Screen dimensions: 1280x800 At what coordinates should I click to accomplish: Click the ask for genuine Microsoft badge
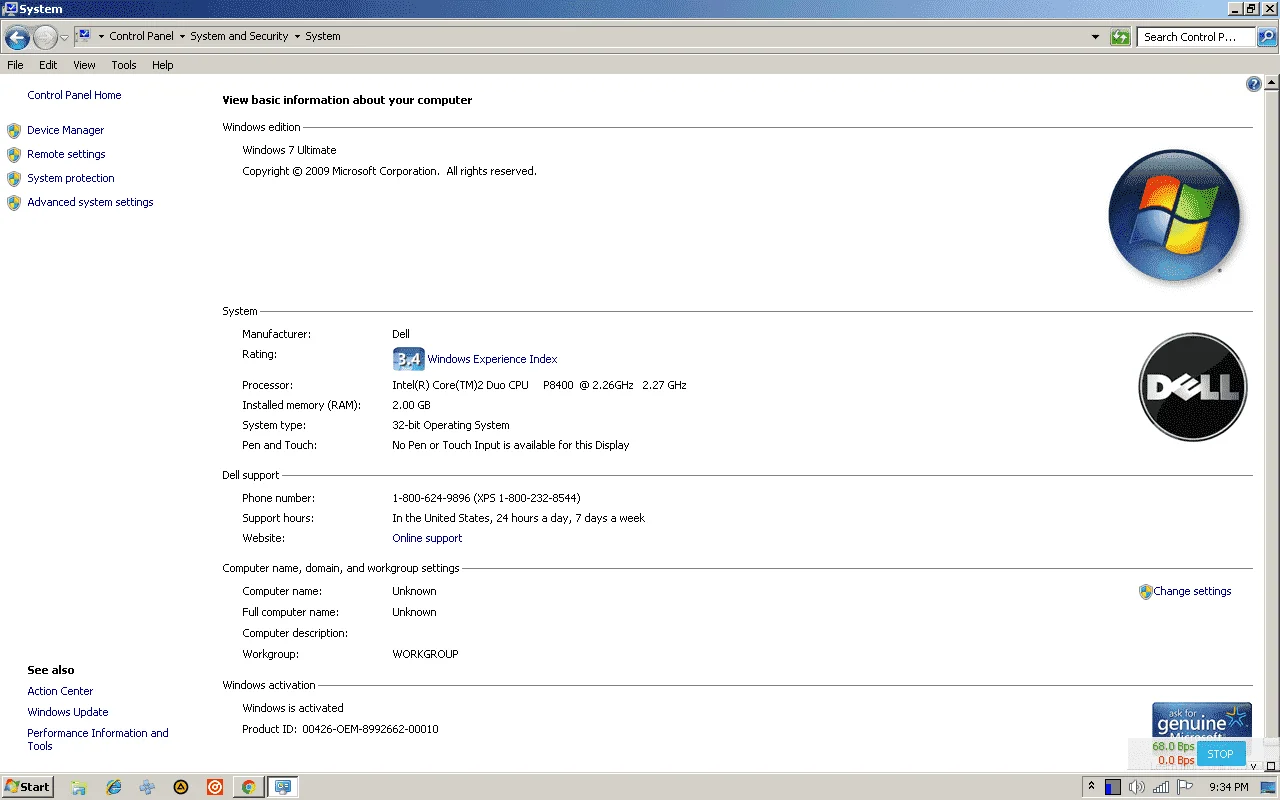(x=1202, y=720)
